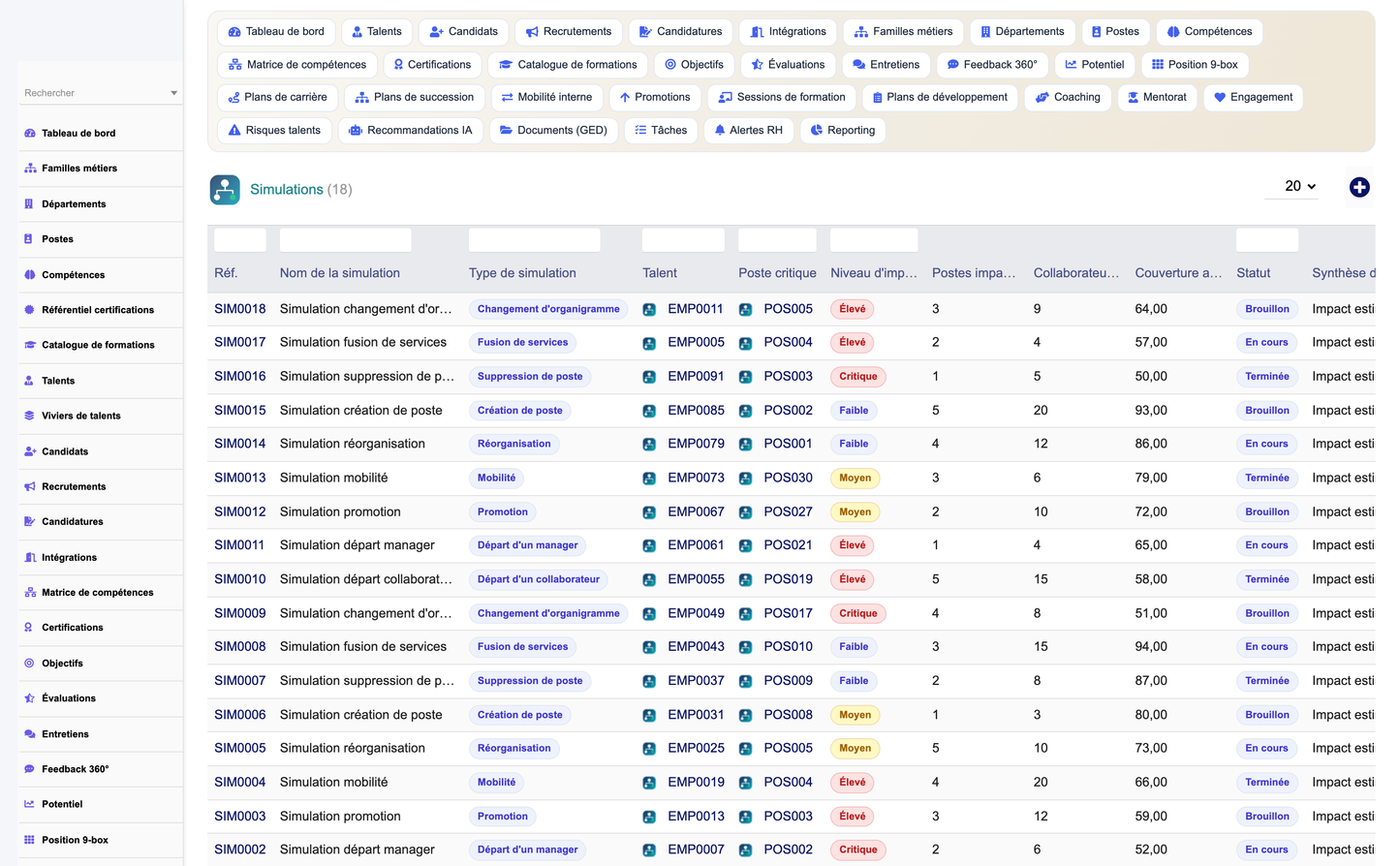Open talent link EMP0091

[696, 377]
